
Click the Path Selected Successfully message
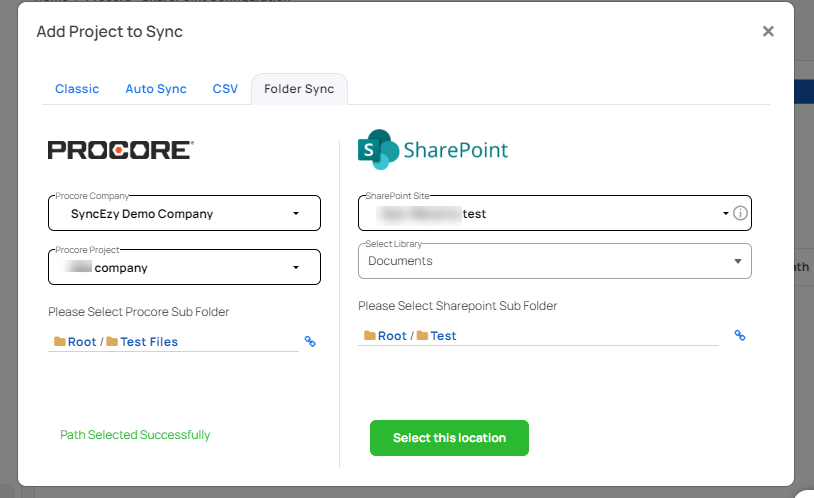[135, 435]
